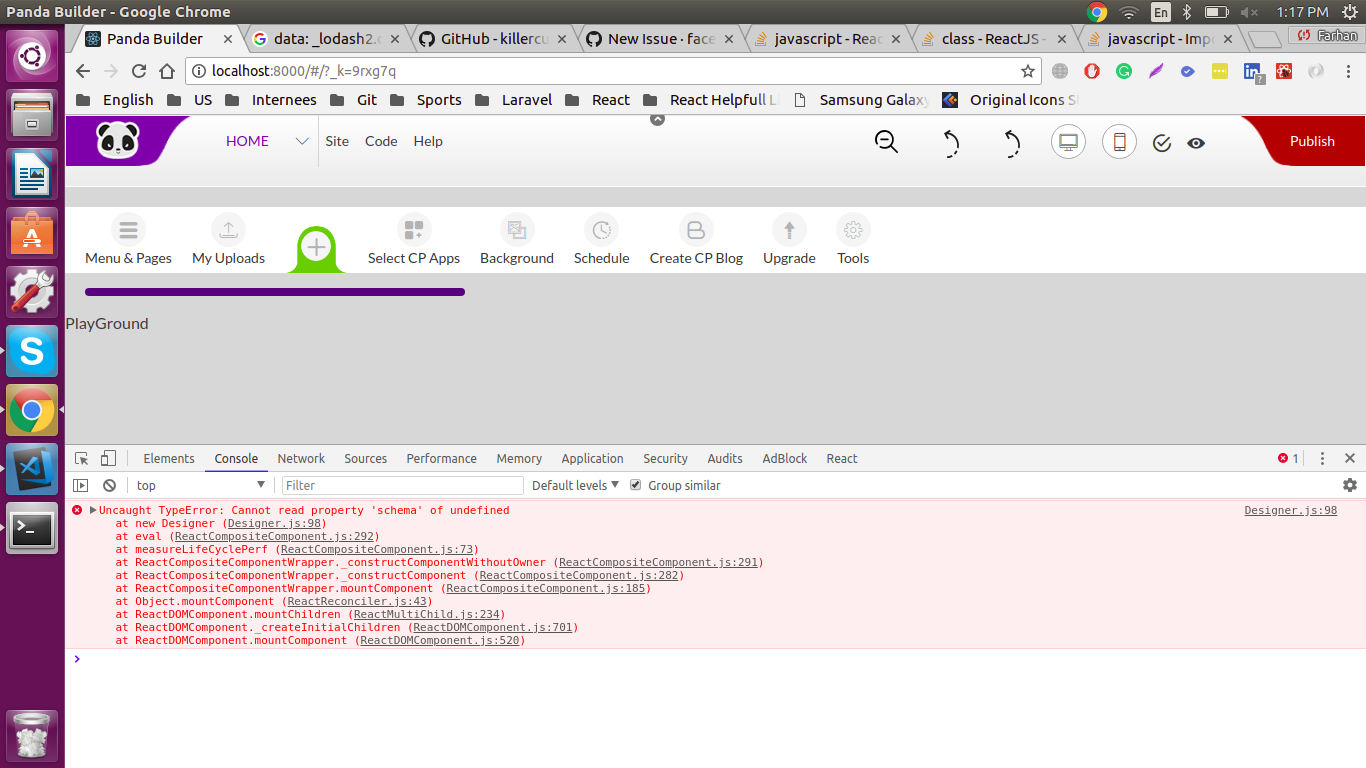Click the zoom out icon in builder toolbar
Image resolution: width=1366 pixels, height=768 pixels.
click(886, 142)
